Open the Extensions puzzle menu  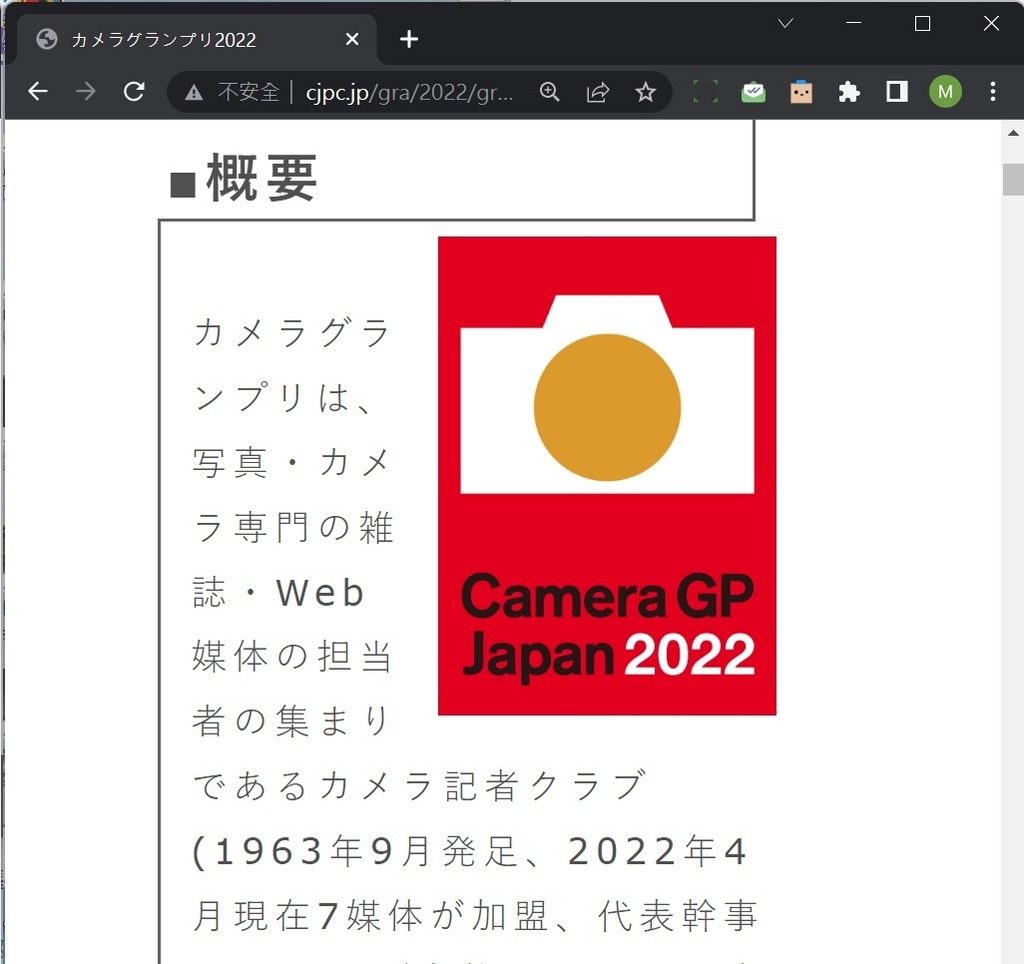[x=849, y=92]
